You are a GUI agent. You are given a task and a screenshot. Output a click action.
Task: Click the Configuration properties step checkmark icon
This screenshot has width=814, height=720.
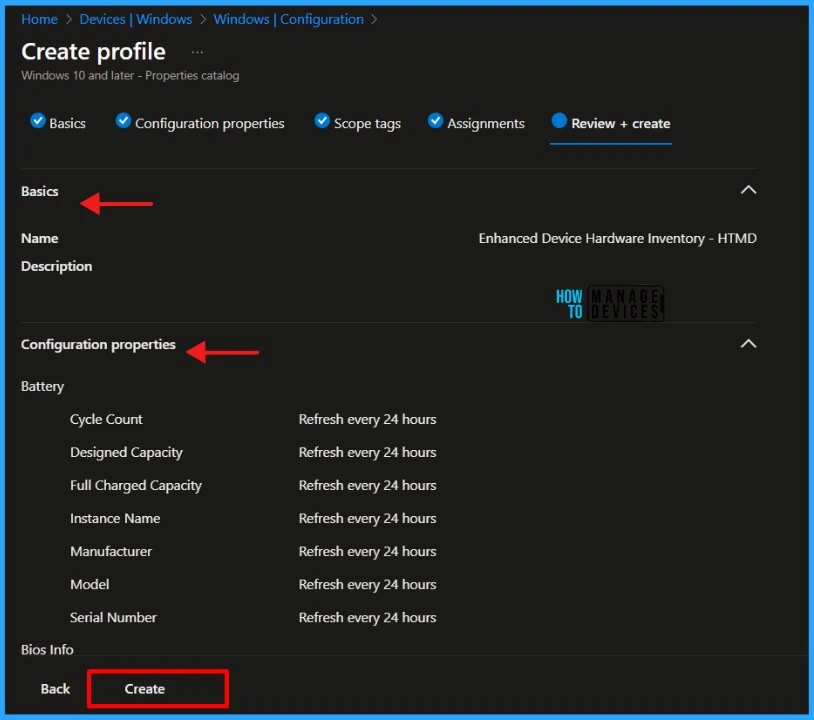click(123, 120)
